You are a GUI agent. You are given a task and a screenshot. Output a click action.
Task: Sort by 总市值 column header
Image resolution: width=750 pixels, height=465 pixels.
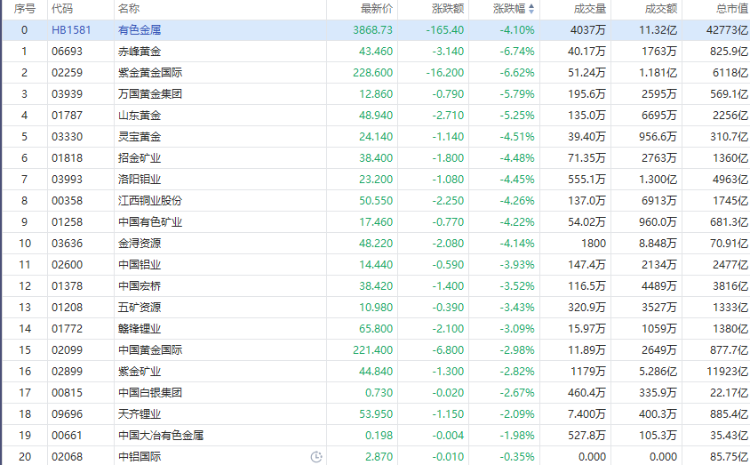(730, 9)
